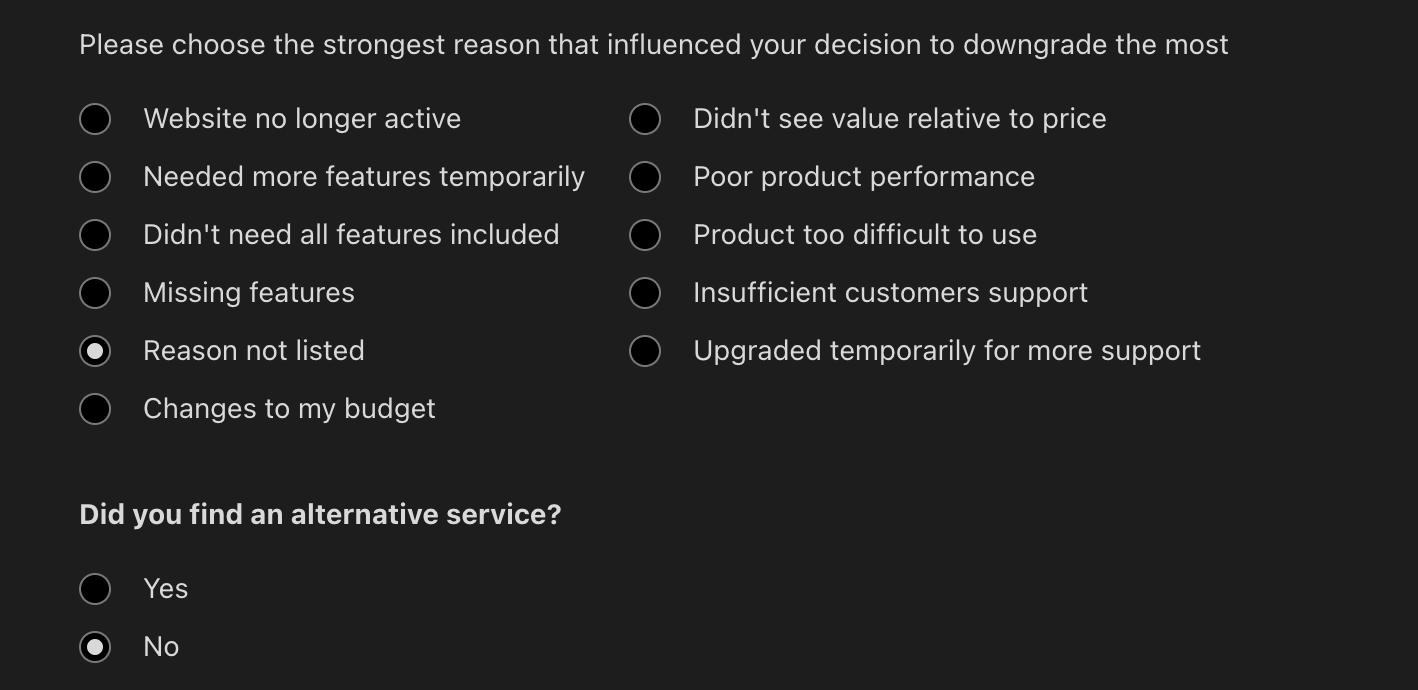
Task: Click the "Reason not listed" label text
Action: [x=254, y=350]
